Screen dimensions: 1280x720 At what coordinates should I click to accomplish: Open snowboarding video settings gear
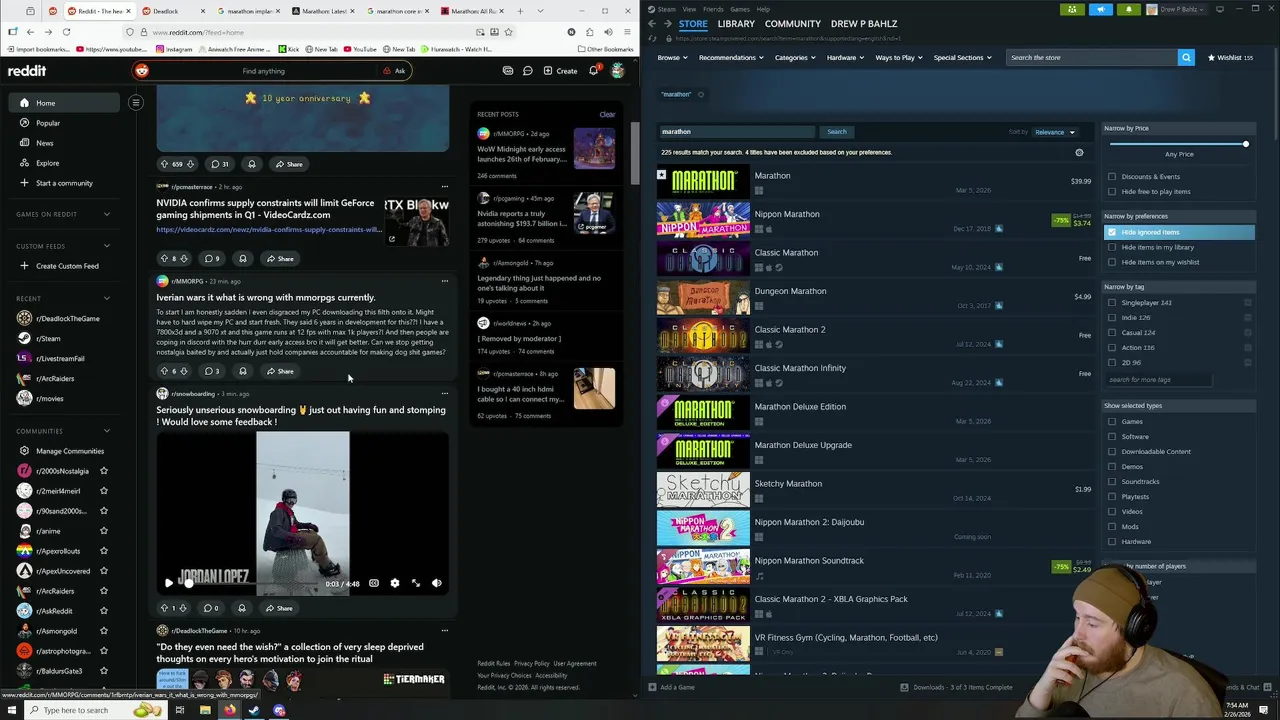394,583
